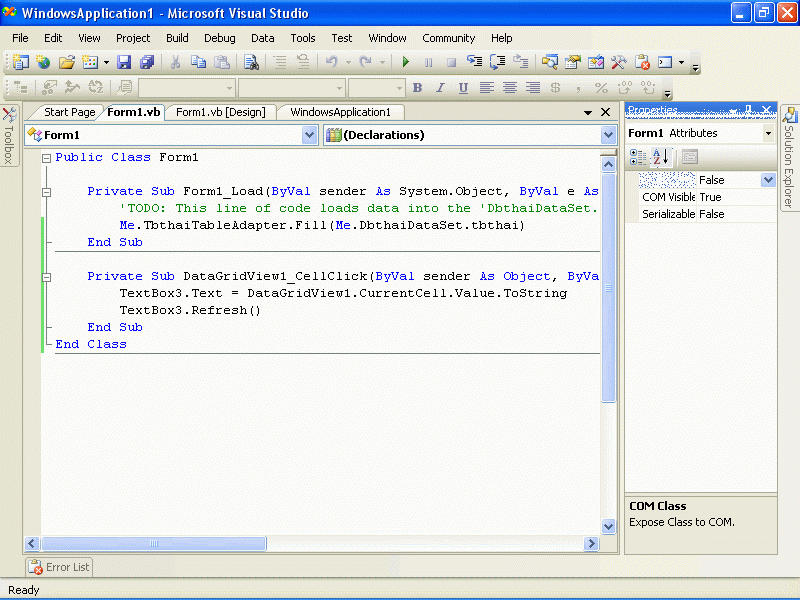This screenshot has width=800, height=600.
Task: Click the hammer and wrench Toolbox icon
Action: point(618,62)
